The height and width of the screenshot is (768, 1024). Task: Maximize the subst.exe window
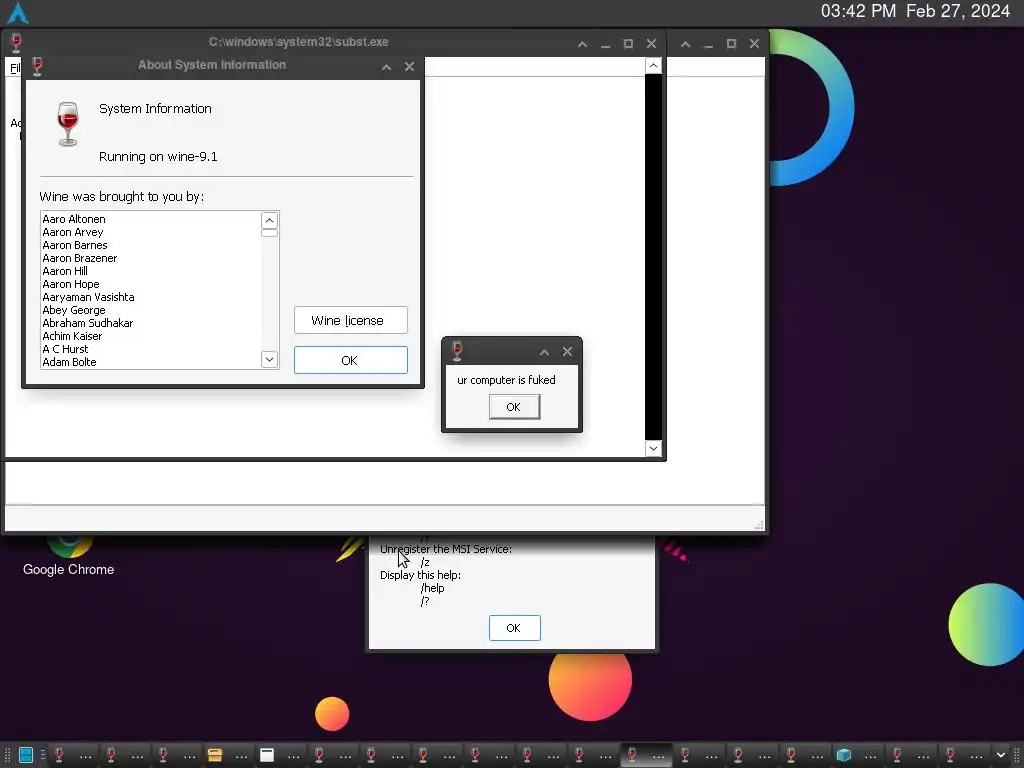628,44
